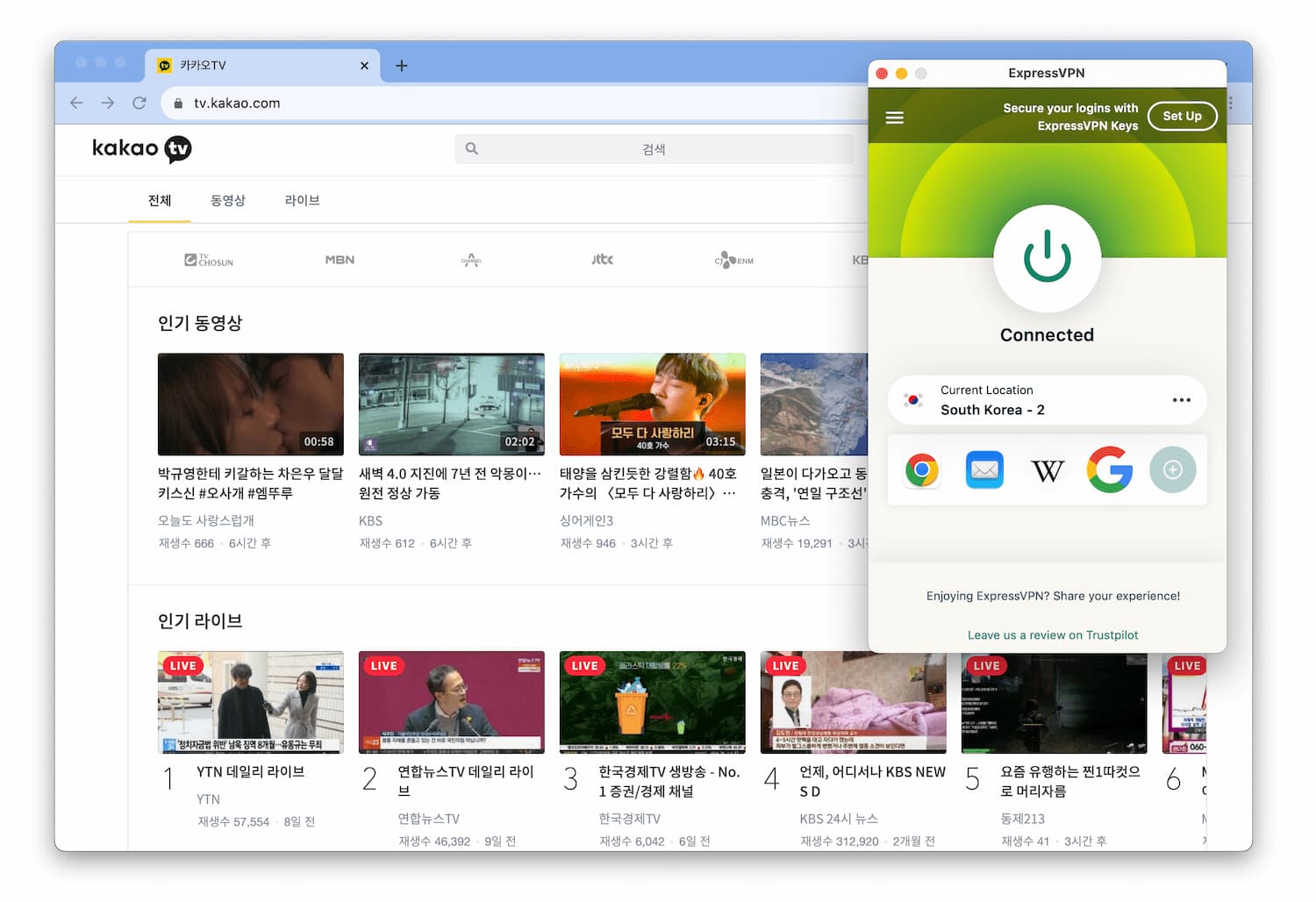
Task: Toggle the VPN connection power button
Action: click(x=1047, y=260)
